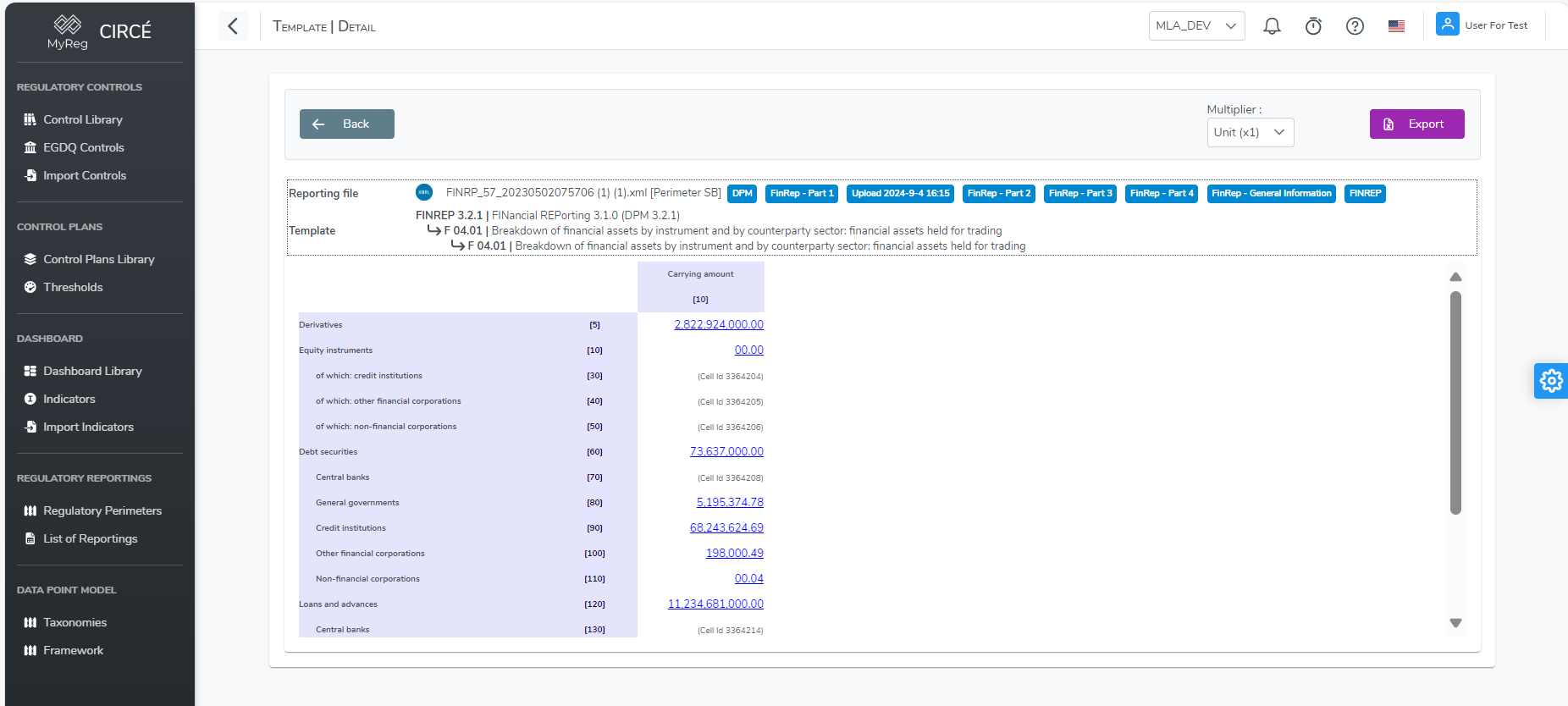Go to List of Reportings

(90, 538)
